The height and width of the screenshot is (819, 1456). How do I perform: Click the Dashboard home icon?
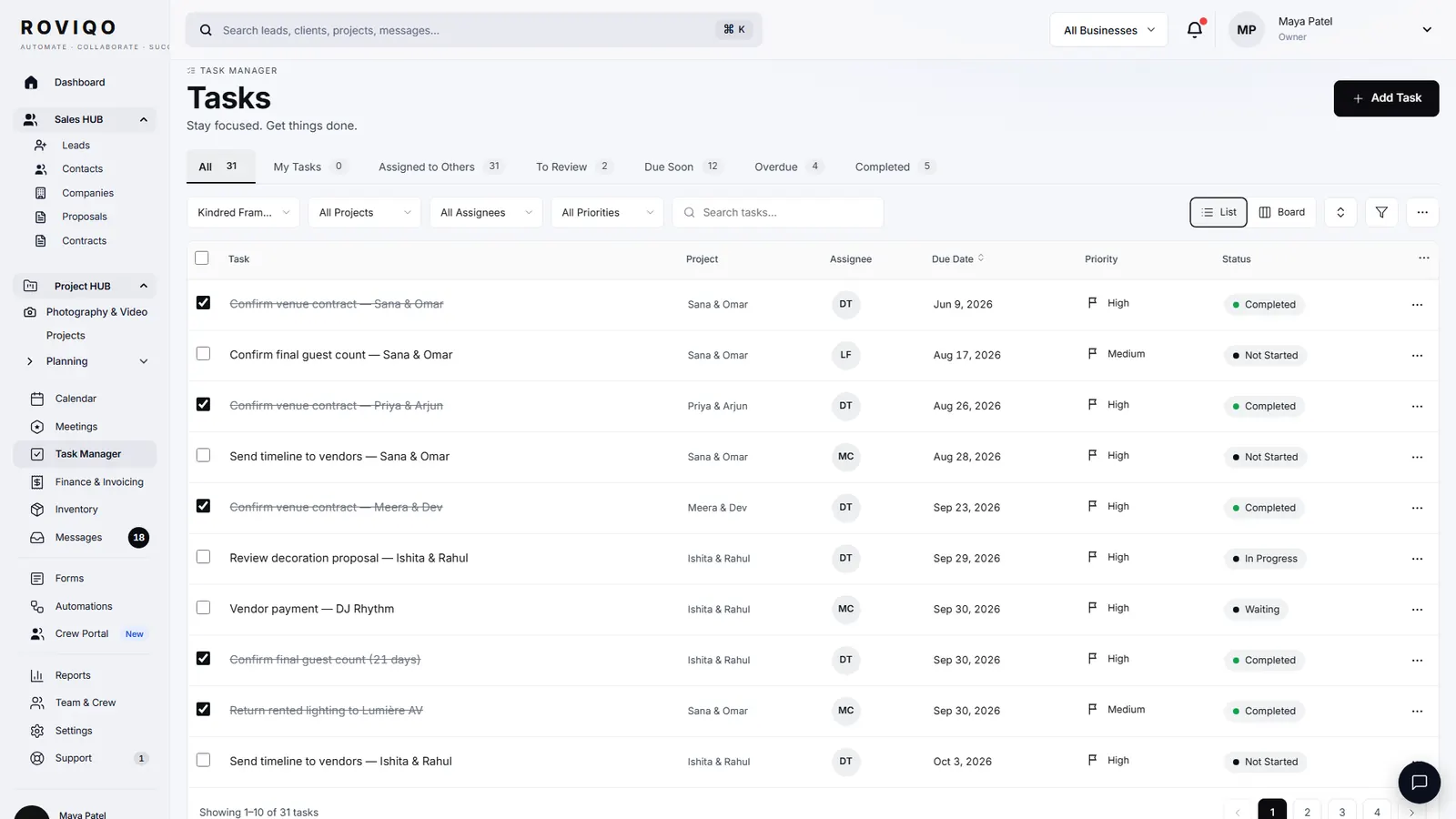click(31, 82)
